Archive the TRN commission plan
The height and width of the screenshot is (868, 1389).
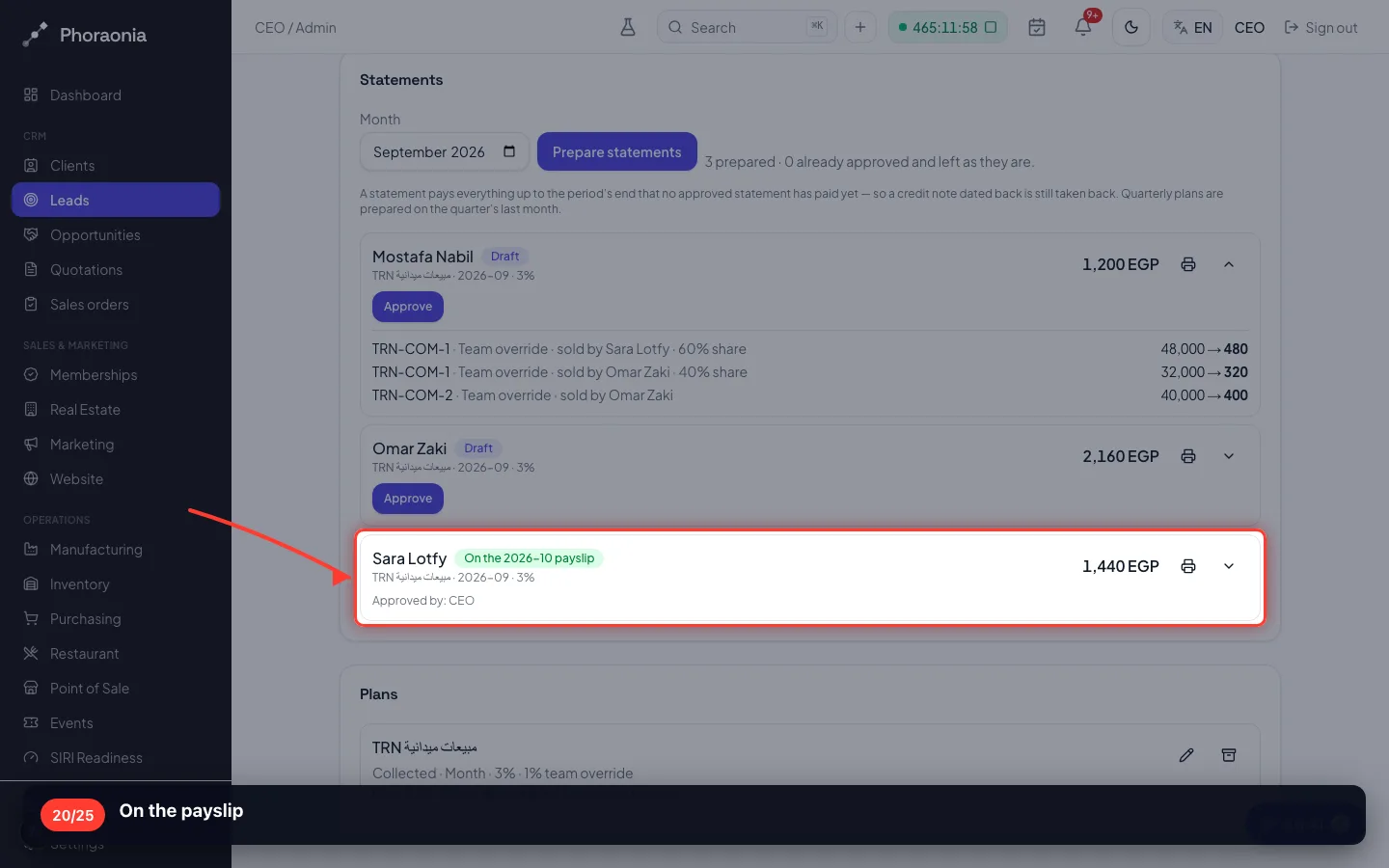(1229, 755)
